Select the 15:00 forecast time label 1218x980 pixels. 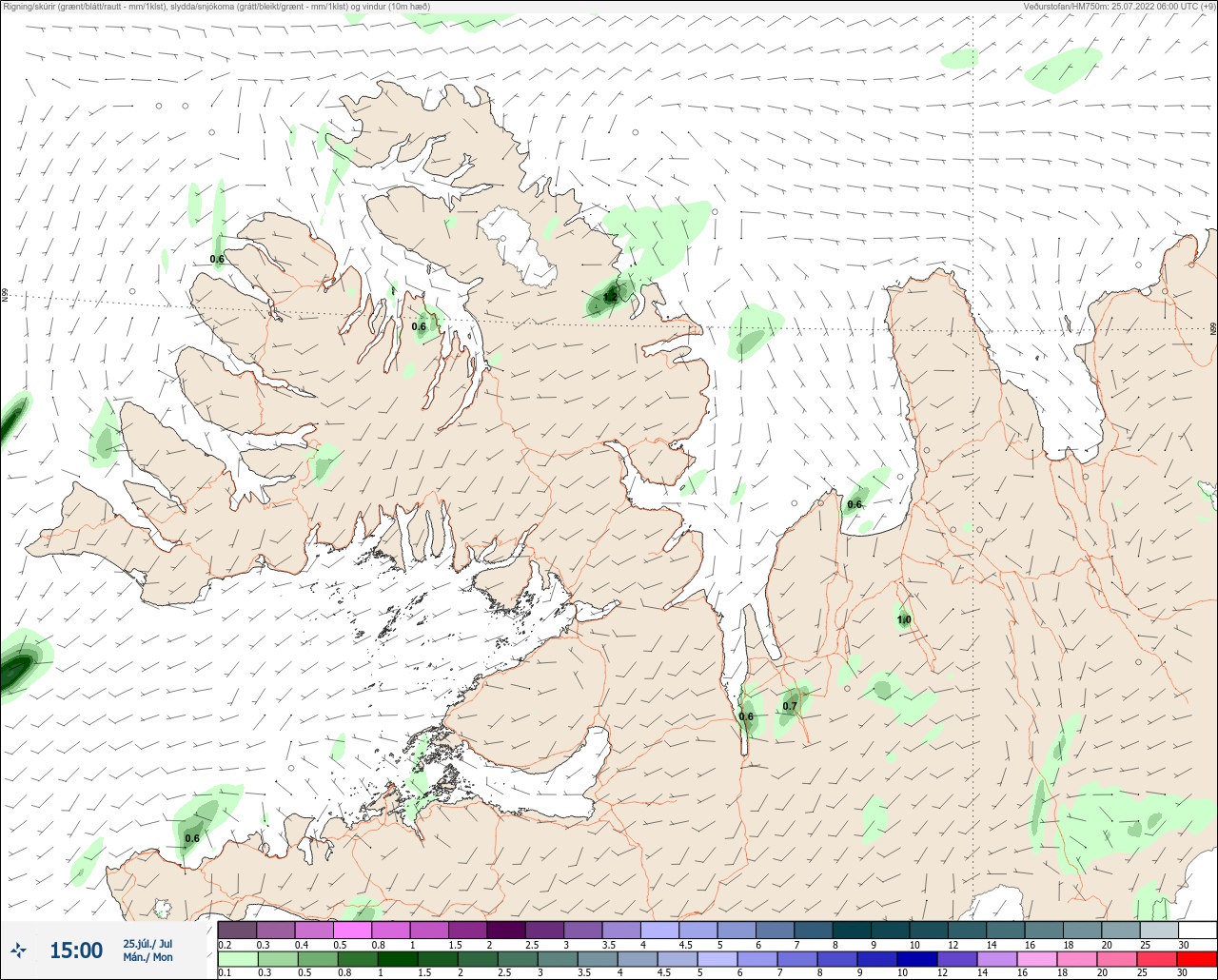(x=76, y=951)
